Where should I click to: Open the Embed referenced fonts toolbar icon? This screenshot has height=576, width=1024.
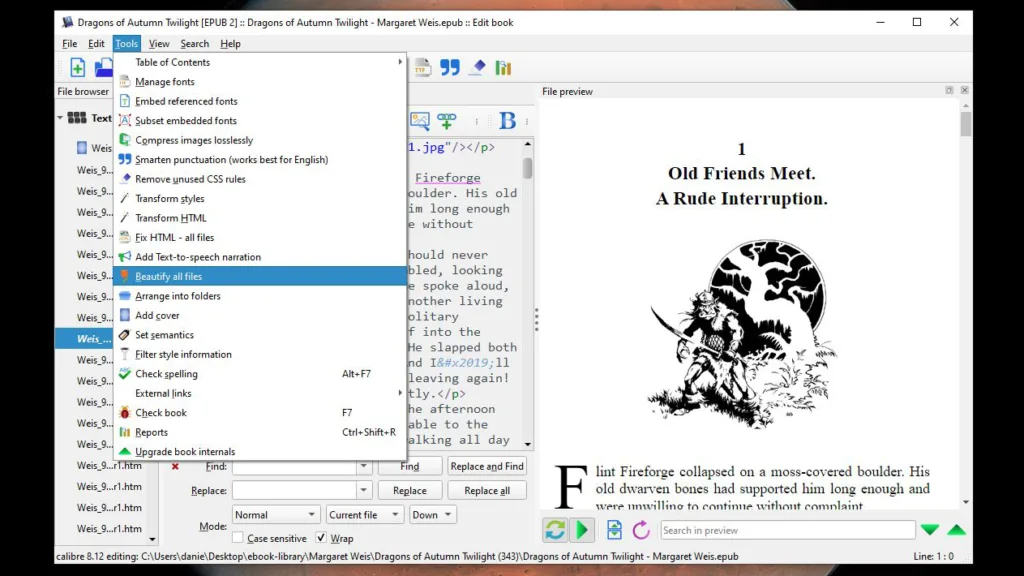click(421, 67)
